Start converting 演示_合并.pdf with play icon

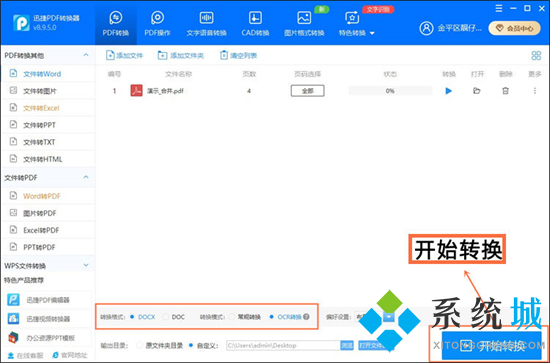[449, 91]
